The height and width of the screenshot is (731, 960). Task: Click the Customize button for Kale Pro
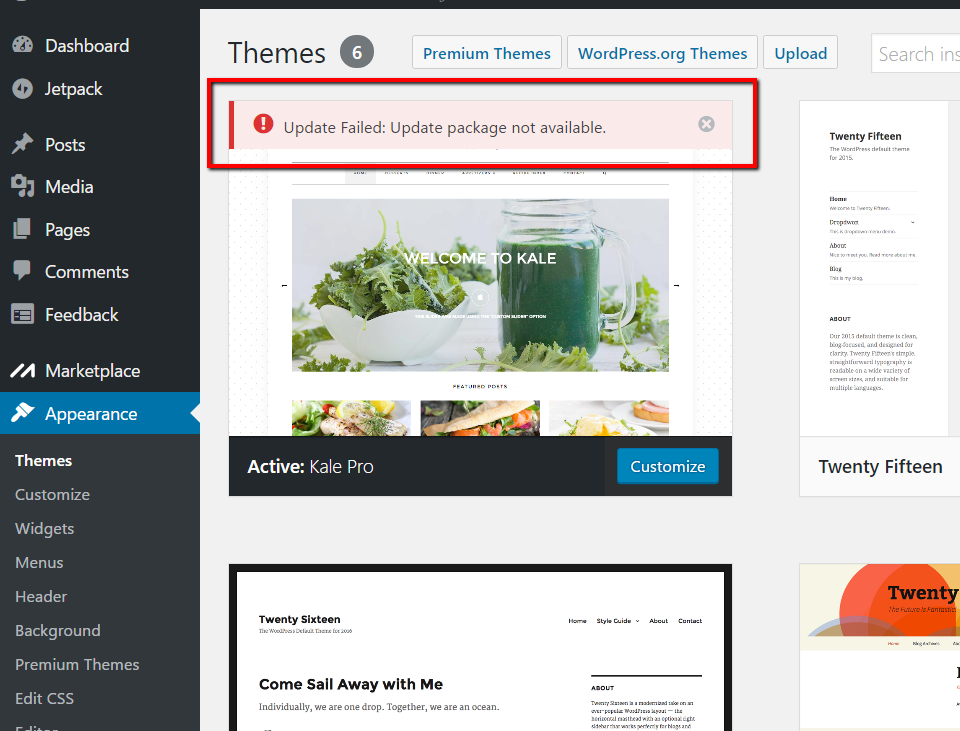[667, 467]
